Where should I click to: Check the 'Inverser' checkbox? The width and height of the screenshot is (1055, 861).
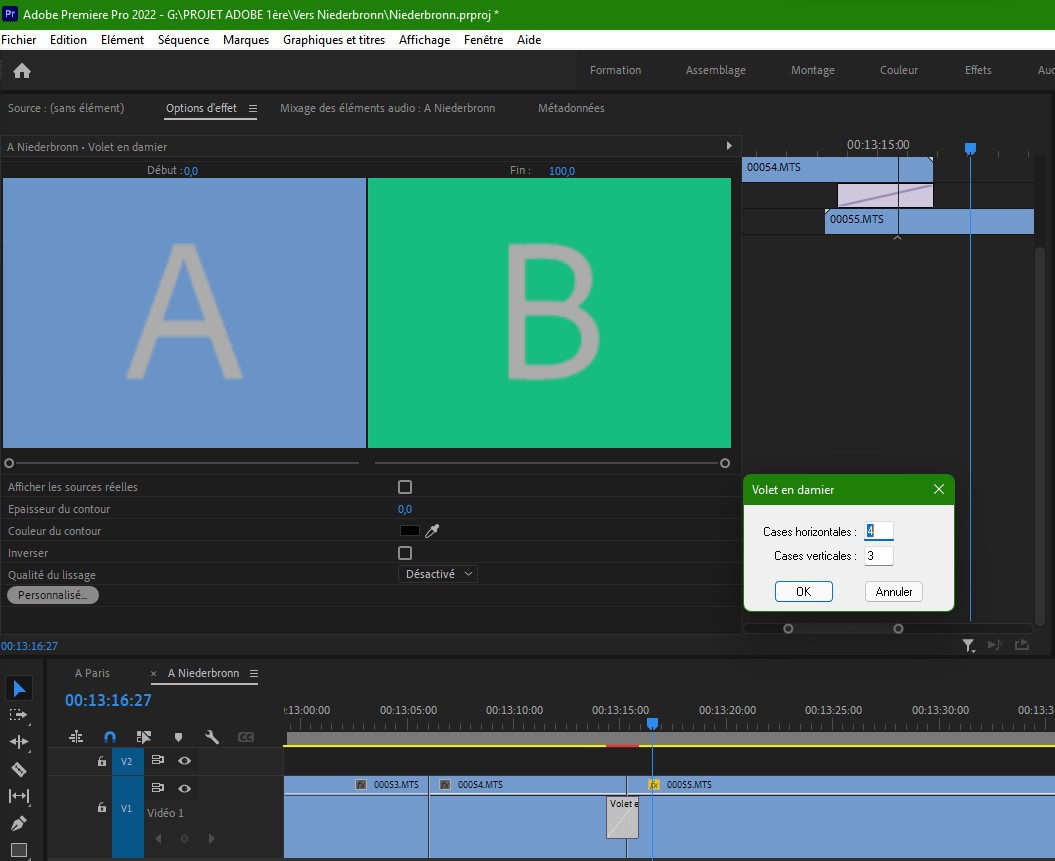pos(405,553)
